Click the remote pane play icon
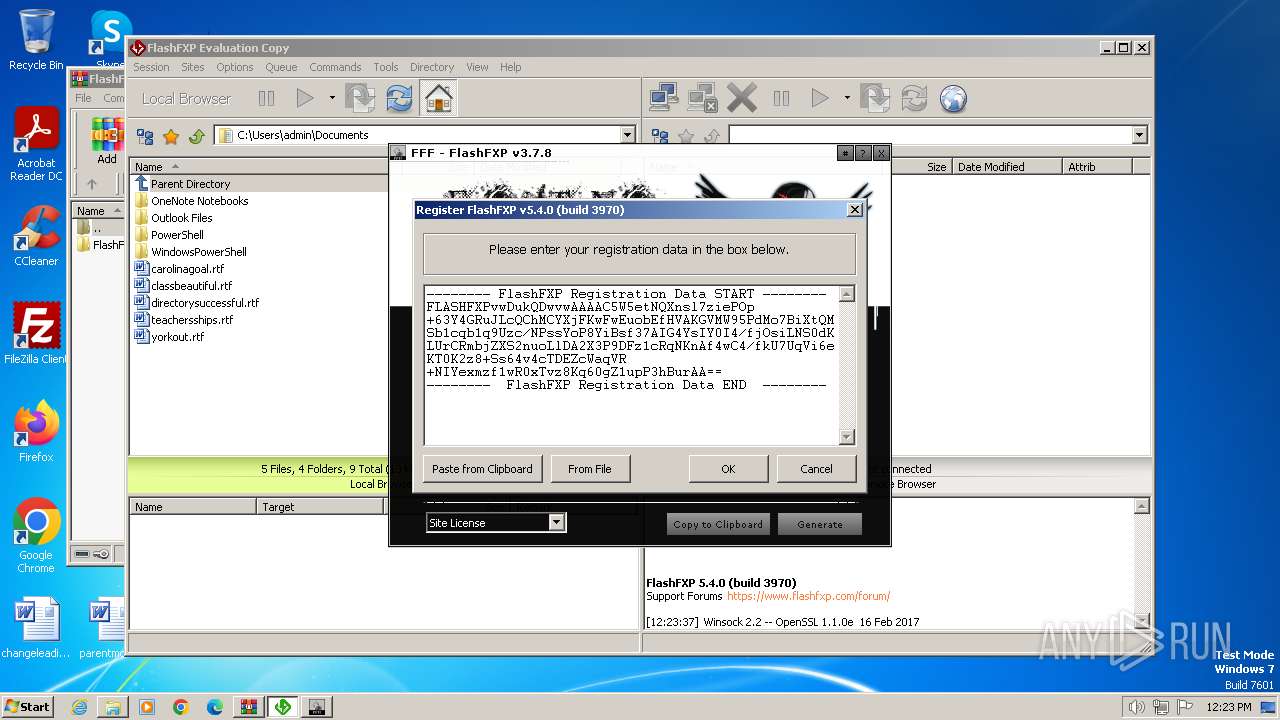The image size is (1280, 720). pos(820,98)
